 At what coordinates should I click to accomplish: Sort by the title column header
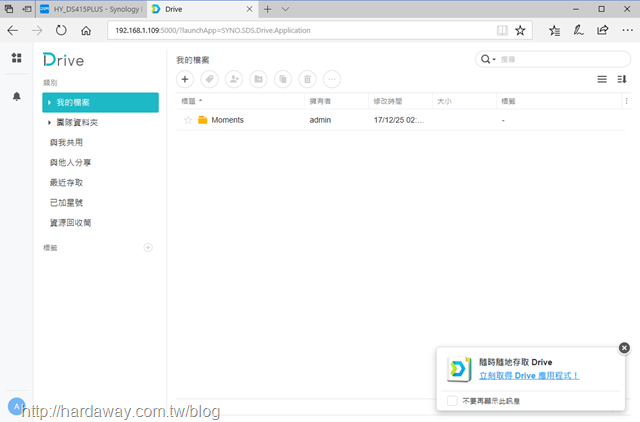click(240, 101)
